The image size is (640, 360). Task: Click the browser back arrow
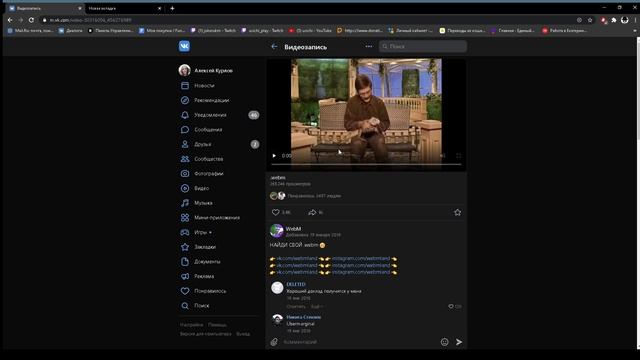10,20
